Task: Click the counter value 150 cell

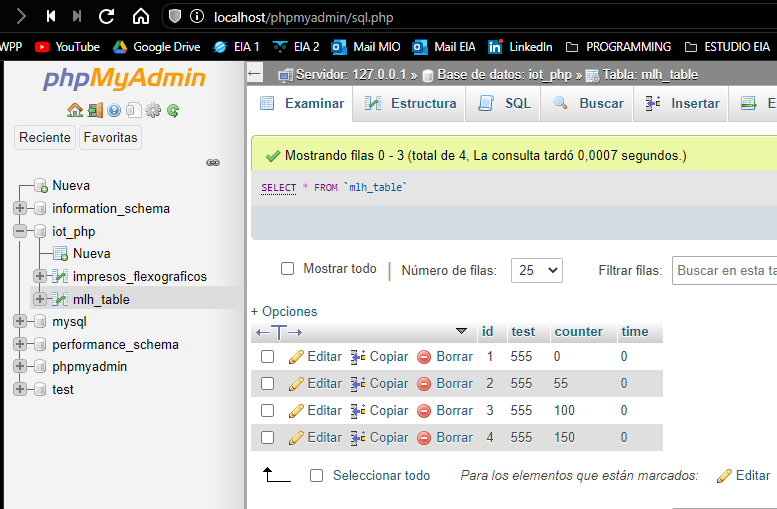Action: (x=564, y=438)
